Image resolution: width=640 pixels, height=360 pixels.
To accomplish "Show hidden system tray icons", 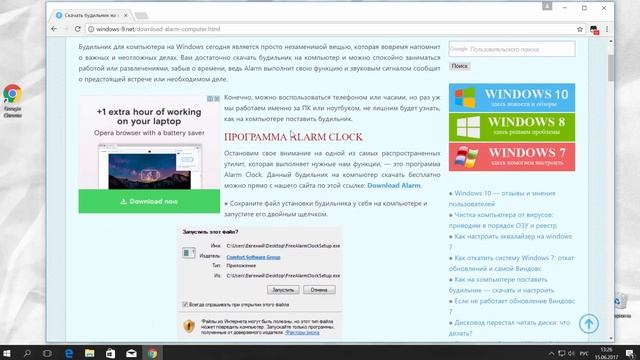I will 551,353.
